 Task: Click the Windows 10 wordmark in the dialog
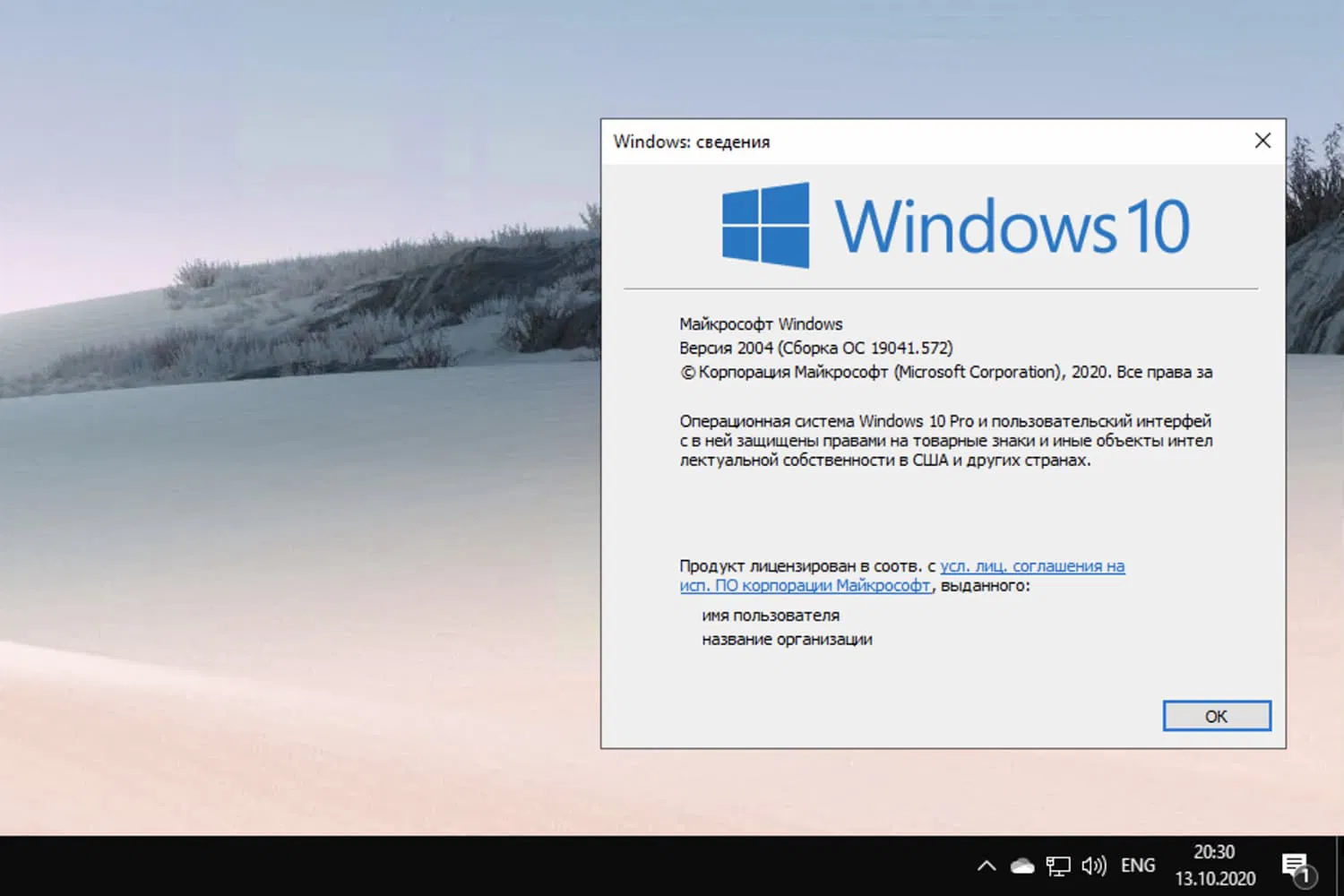tap(1012, 224)
